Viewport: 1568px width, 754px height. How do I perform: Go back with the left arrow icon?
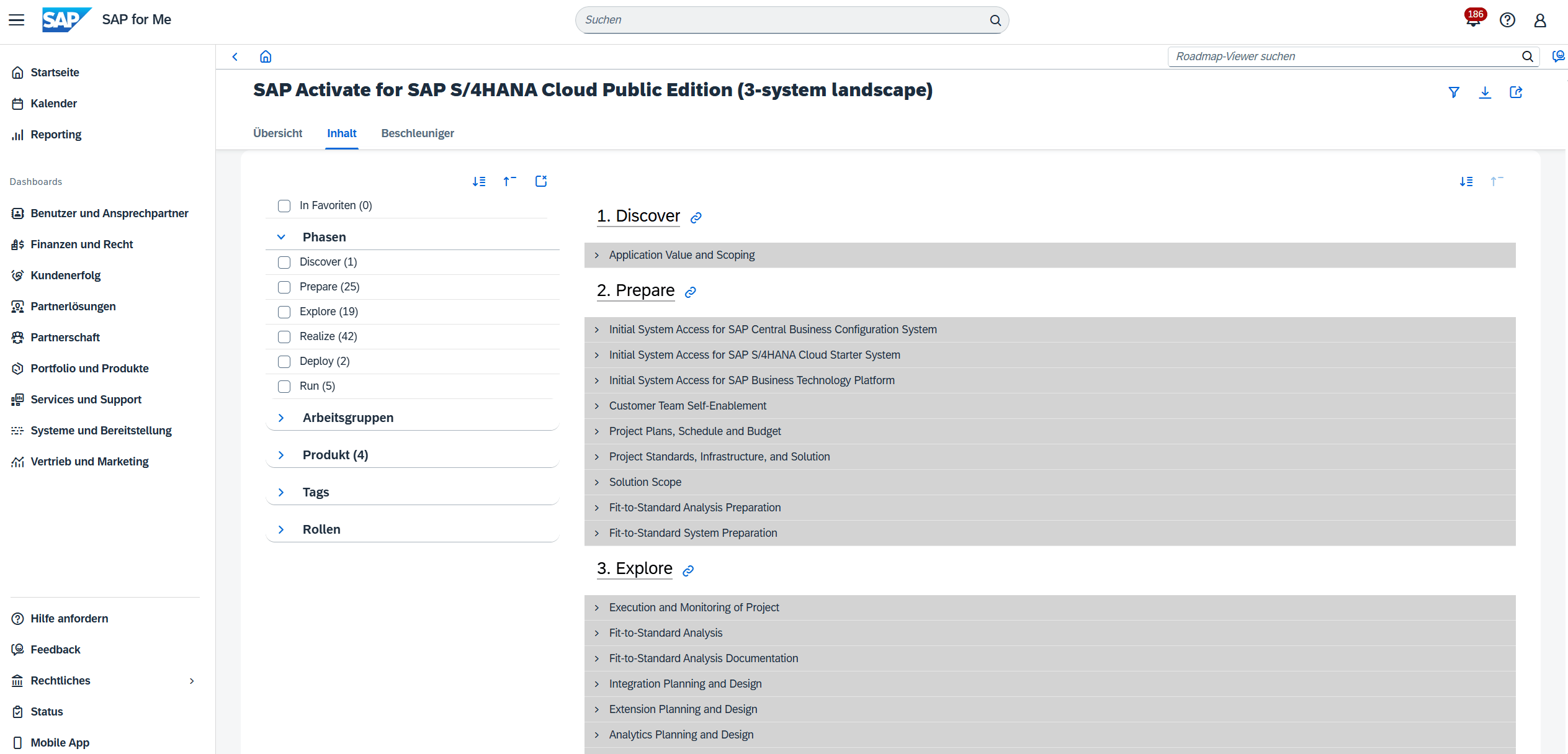235,56
